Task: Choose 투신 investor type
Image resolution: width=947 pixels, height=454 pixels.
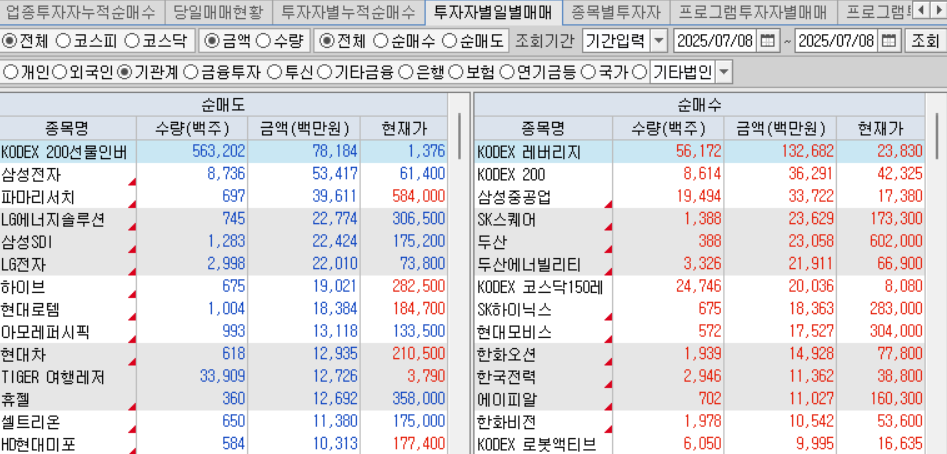Action: (x=274, y=72)
